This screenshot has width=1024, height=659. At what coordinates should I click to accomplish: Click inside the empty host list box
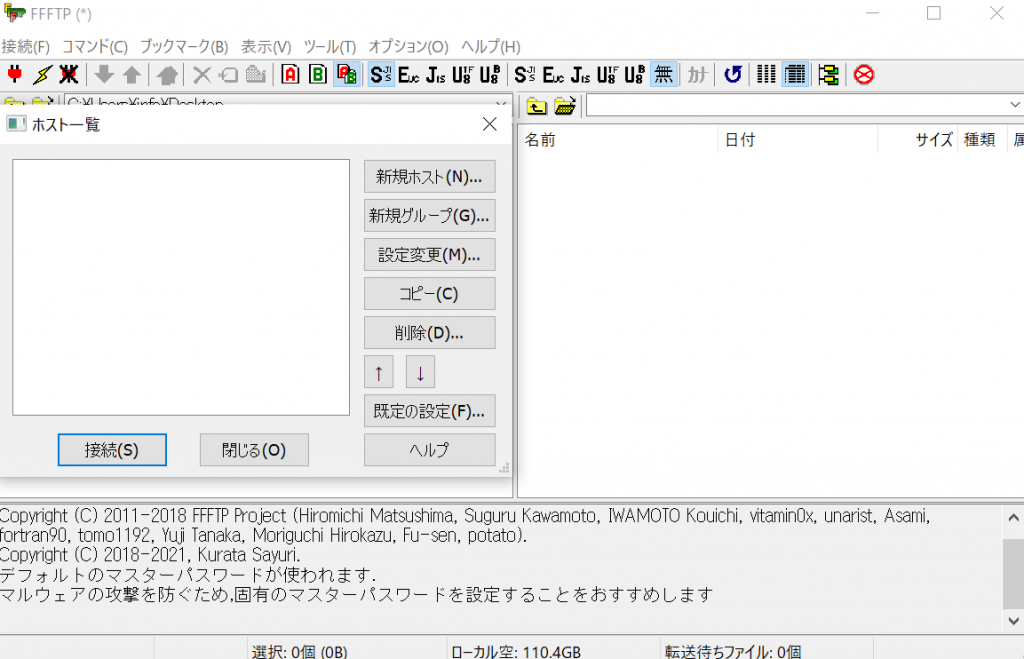tap(181, 287)
